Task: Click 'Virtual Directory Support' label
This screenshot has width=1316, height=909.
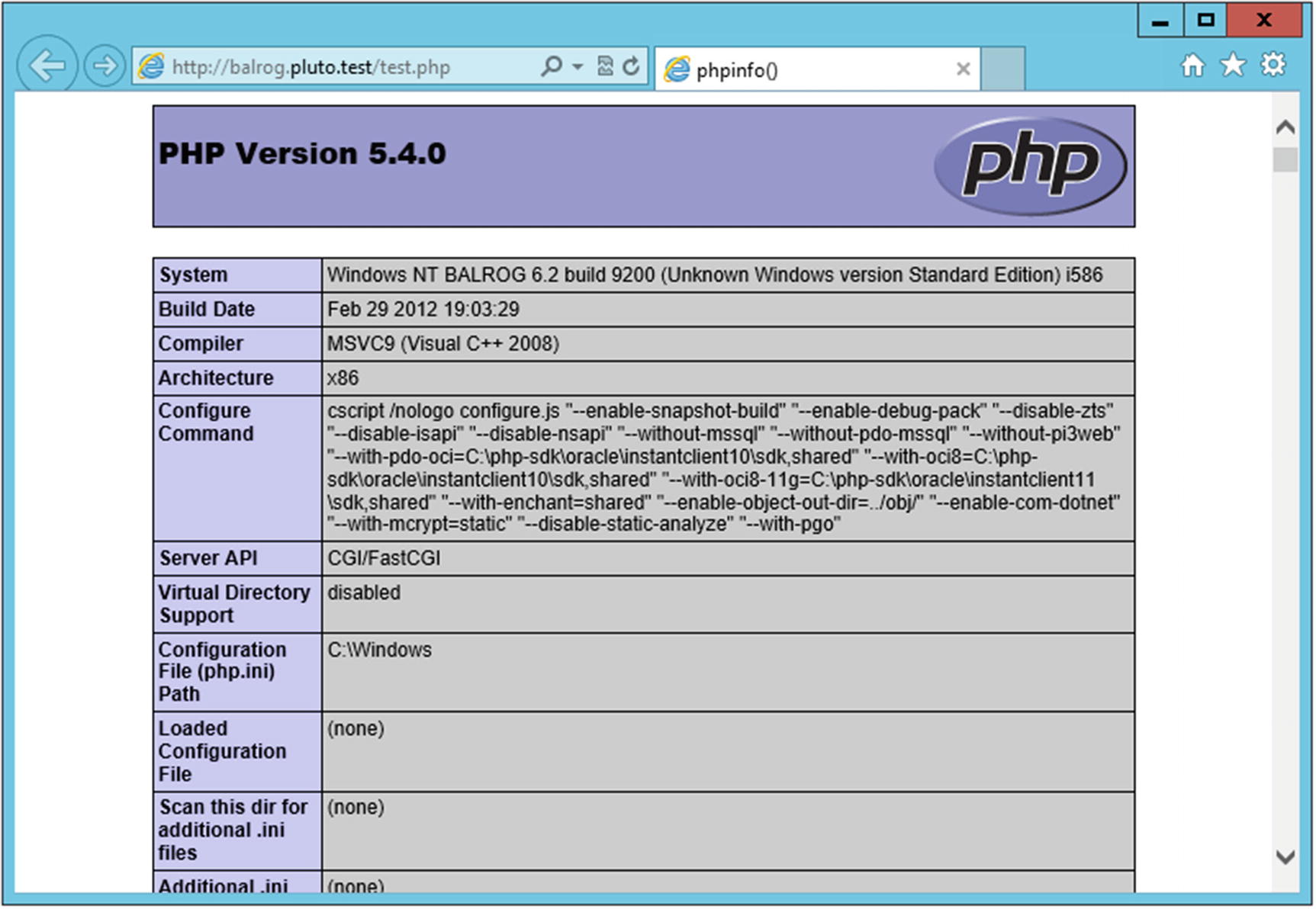Action: 234,604
